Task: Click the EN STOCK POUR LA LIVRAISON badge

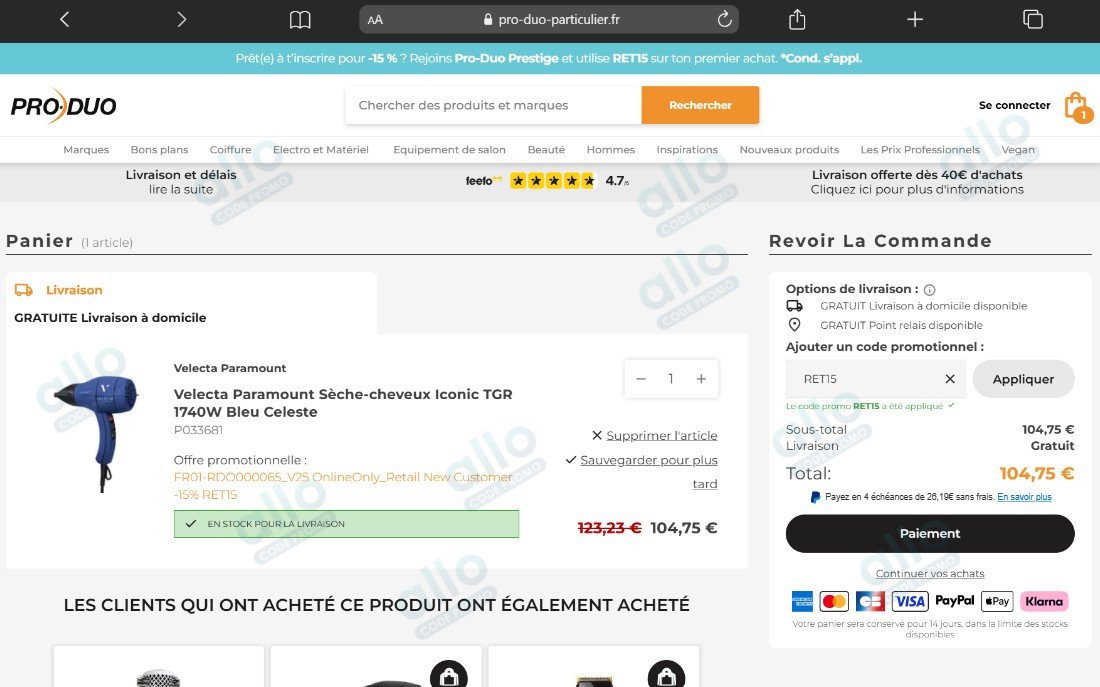Action: pyautogui.click(x=347, y=524)
